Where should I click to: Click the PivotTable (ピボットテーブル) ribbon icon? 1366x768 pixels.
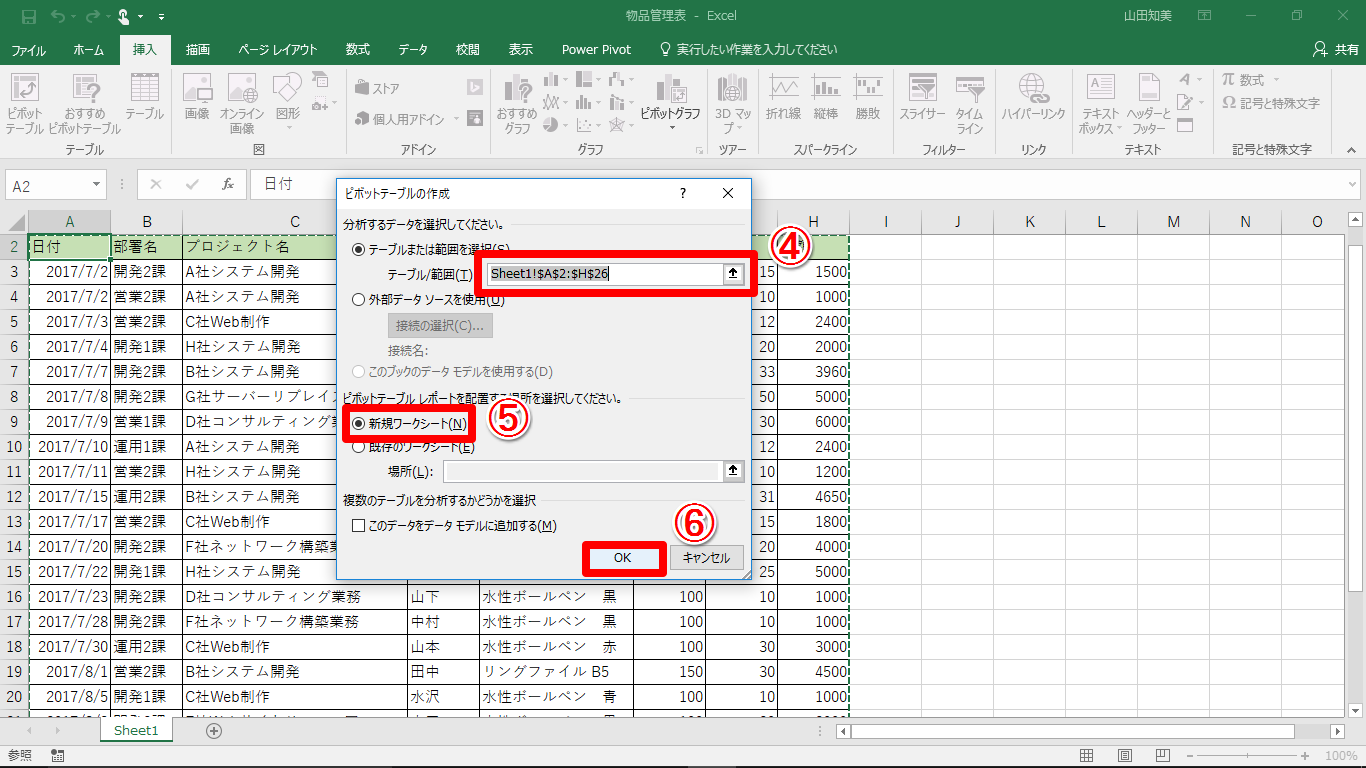[24, 103]
